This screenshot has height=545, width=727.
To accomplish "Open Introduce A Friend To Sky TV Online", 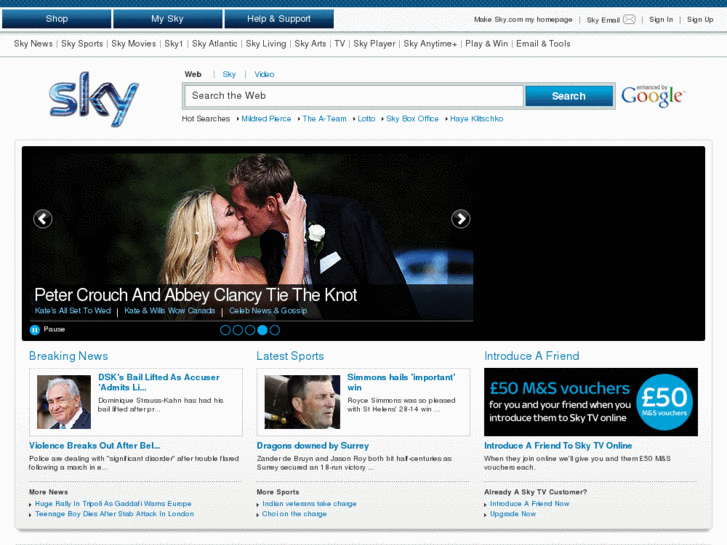I will 558,446.
